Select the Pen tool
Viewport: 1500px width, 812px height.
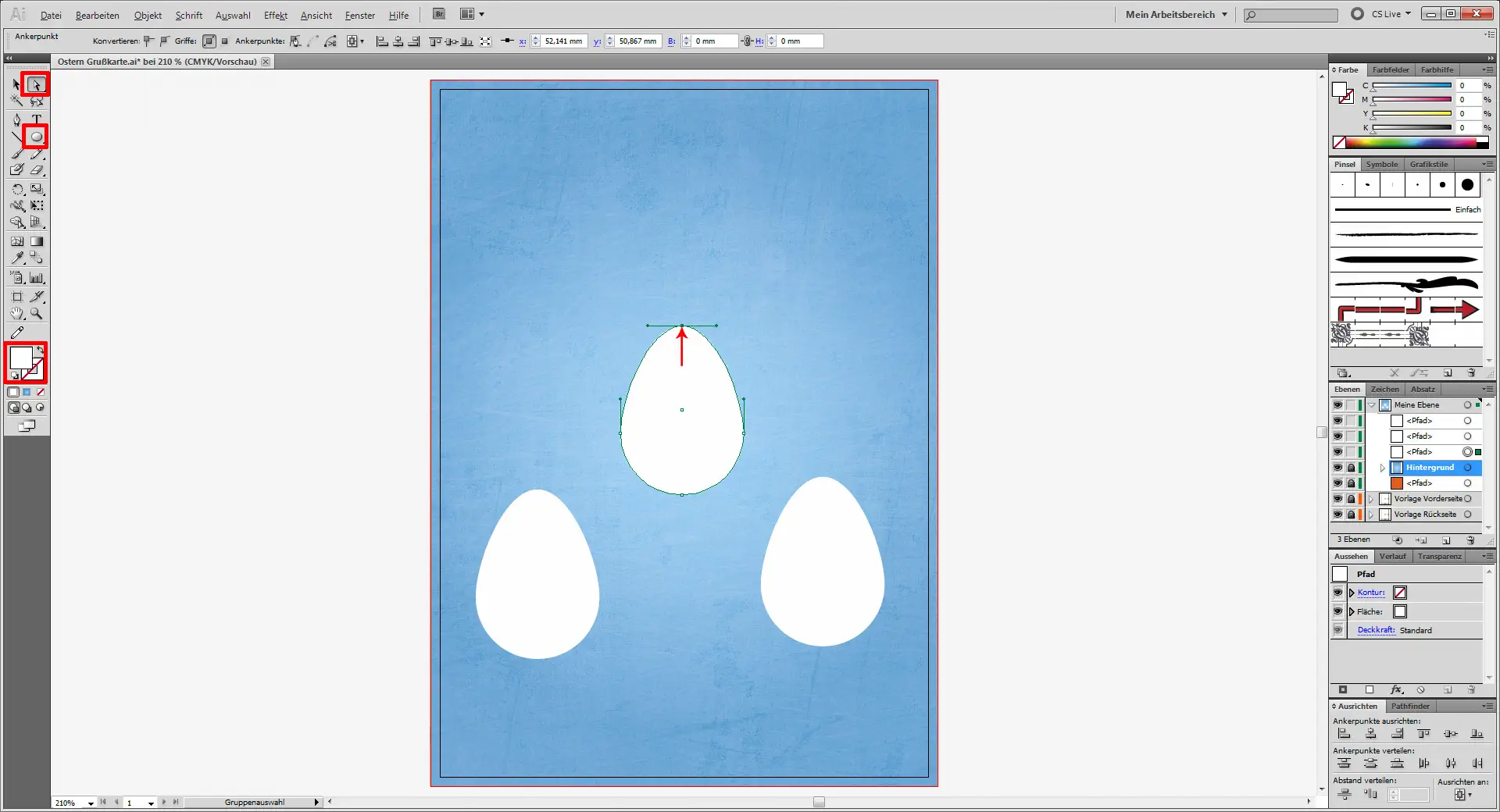(x=17, y=119)
